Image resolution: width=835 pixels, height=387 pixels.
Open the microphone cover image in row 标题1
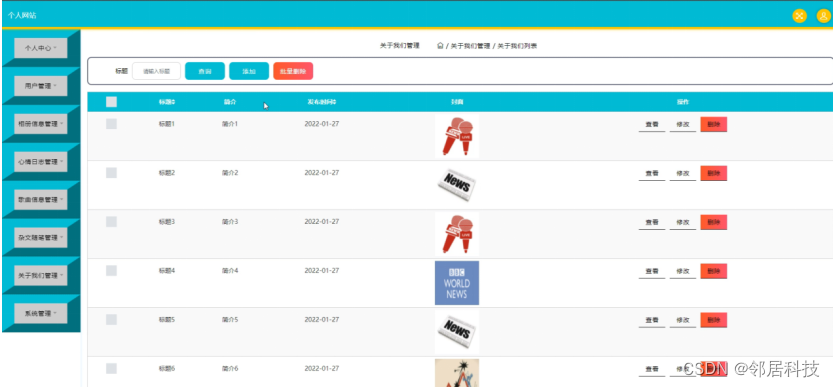click(456, 136)
